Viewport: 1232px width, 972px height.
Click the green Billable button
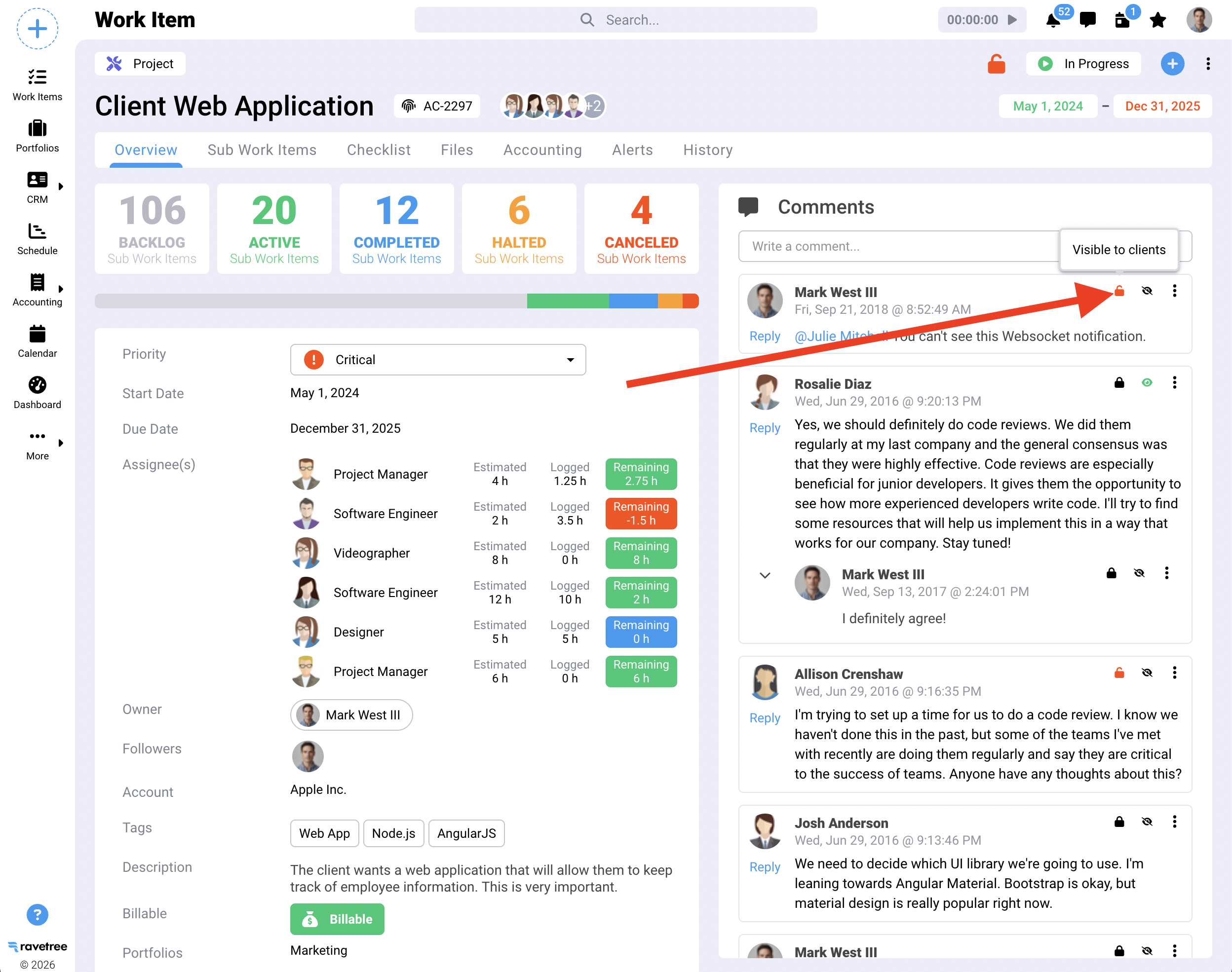pos(337,919)
